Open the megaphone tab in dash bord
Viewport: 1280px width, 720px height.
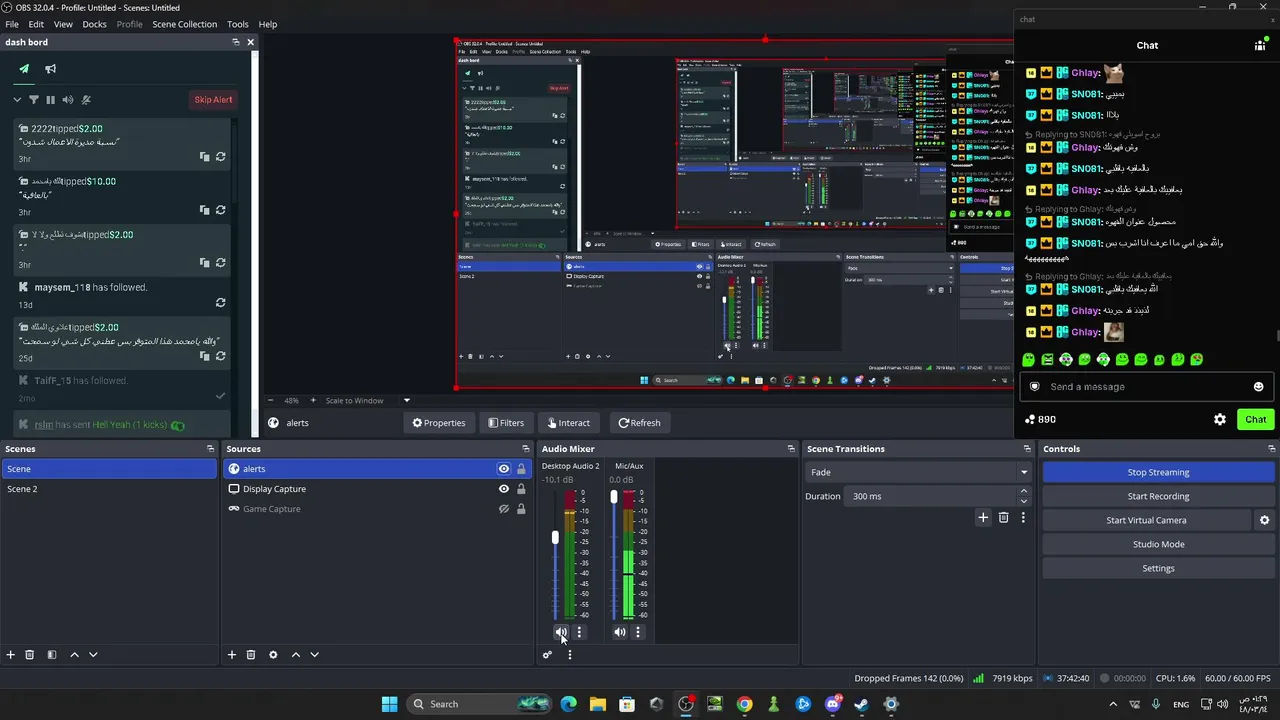[x=50, y=69]
